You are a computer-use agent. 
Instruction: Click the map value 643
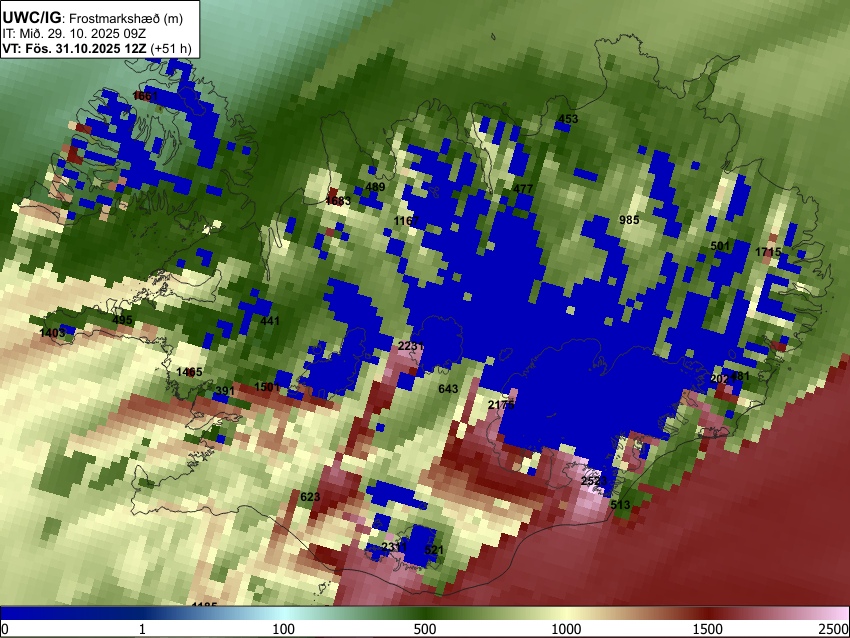(448, 389)
